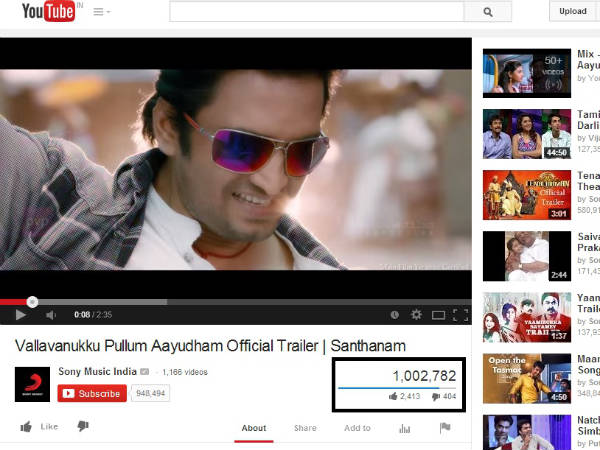This screenshot has width=600, height=450.
Task: Mute the video volume speaker icon
Action: (x=51, y=315)
